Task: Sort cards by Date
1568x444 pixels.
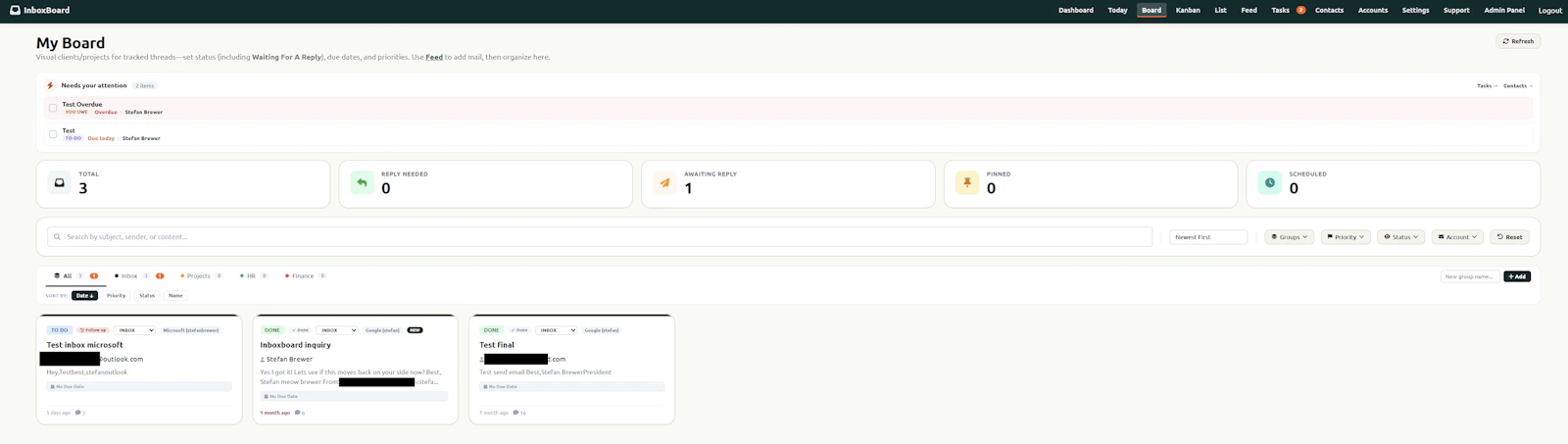Action: click(84, 295)
